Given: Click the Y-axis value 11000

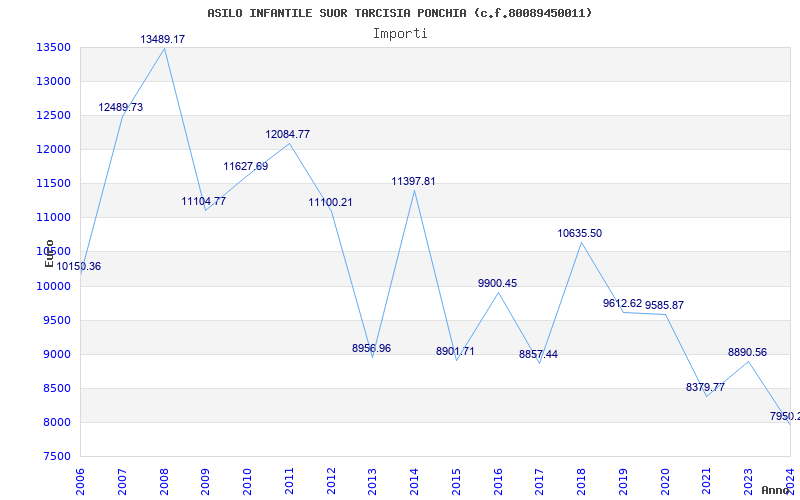Looking at the screenshot, I should click(x=54, y=217).
